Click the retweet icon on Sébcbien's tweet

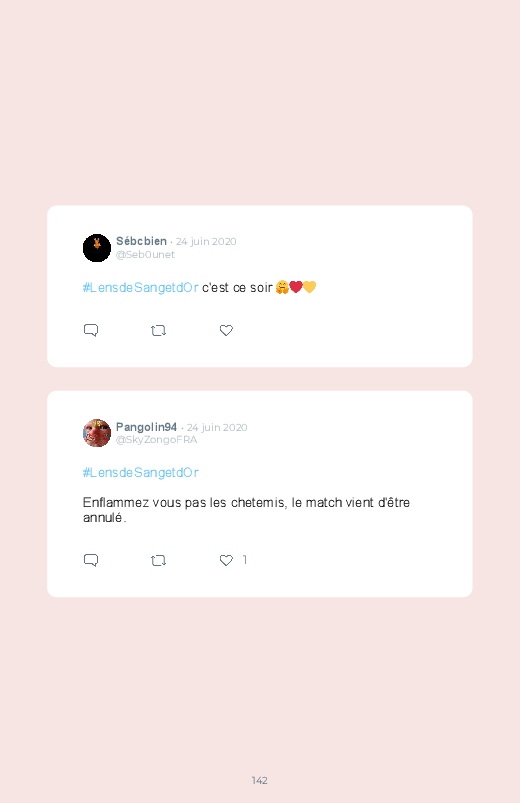(x=158, y=331)
